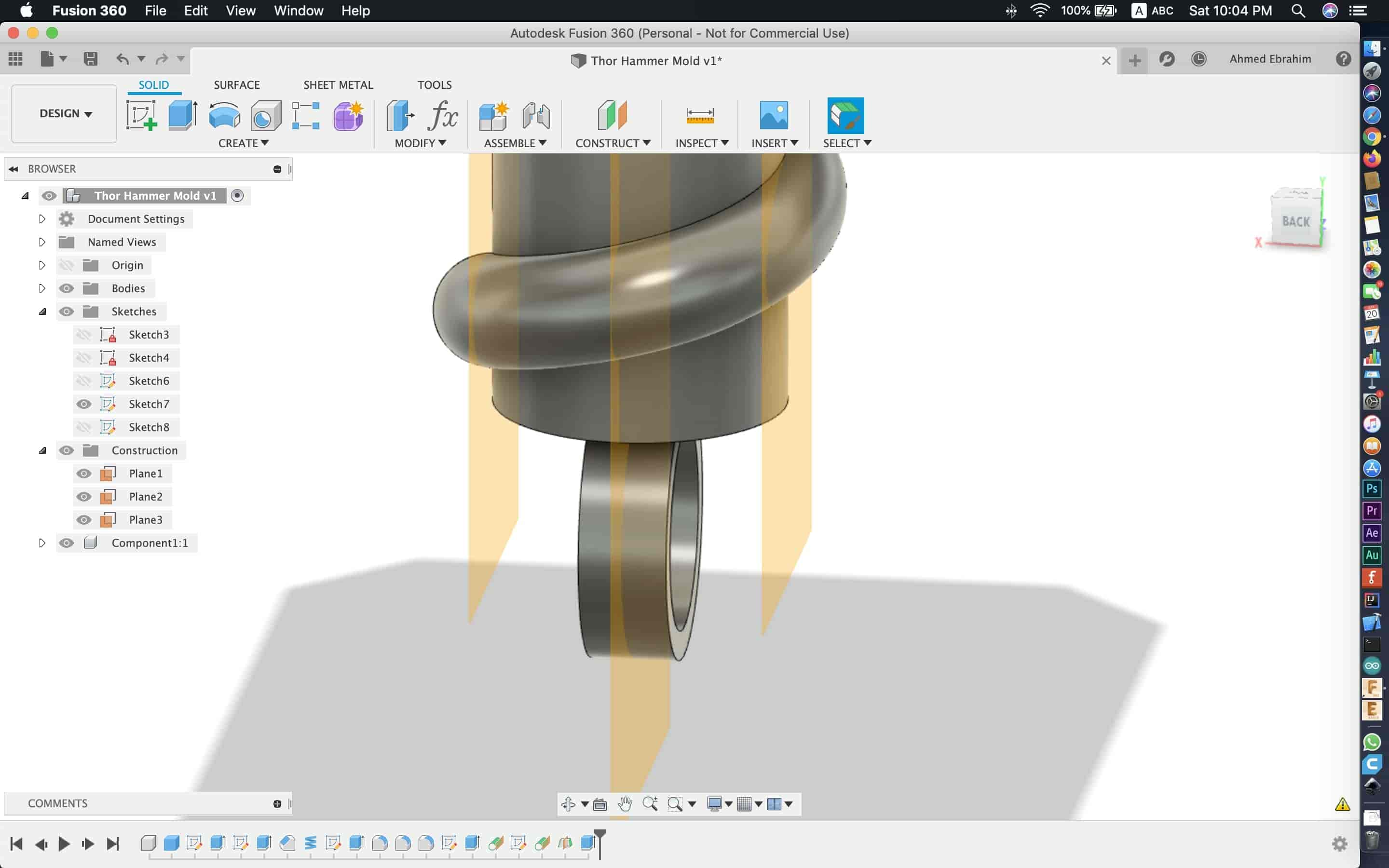This screenshot has width=1389, height=868.
Task: Open the Window menu
Action: [x=299, y=10]
